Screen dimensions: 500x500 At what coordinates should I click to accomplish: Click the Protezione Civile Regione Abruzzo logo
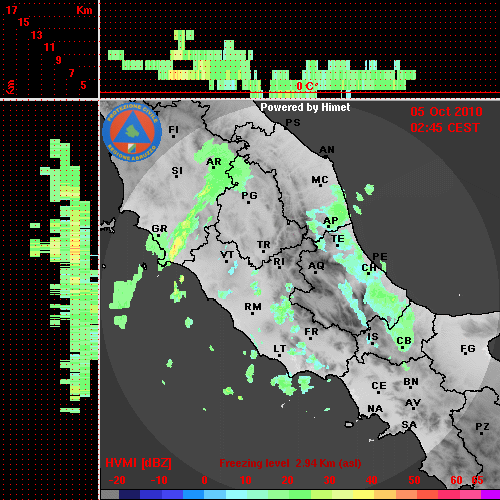tap(132, 132)
